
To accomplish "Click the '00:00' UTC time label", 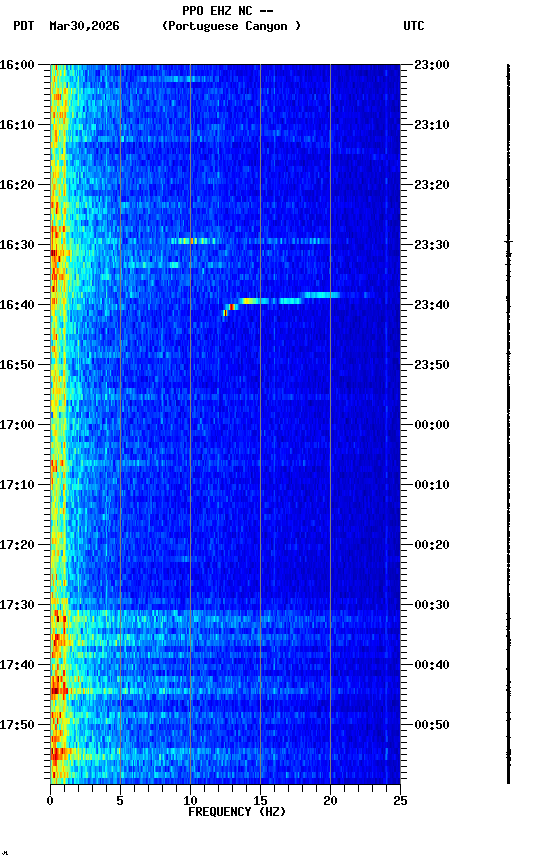I will [432, 425].
